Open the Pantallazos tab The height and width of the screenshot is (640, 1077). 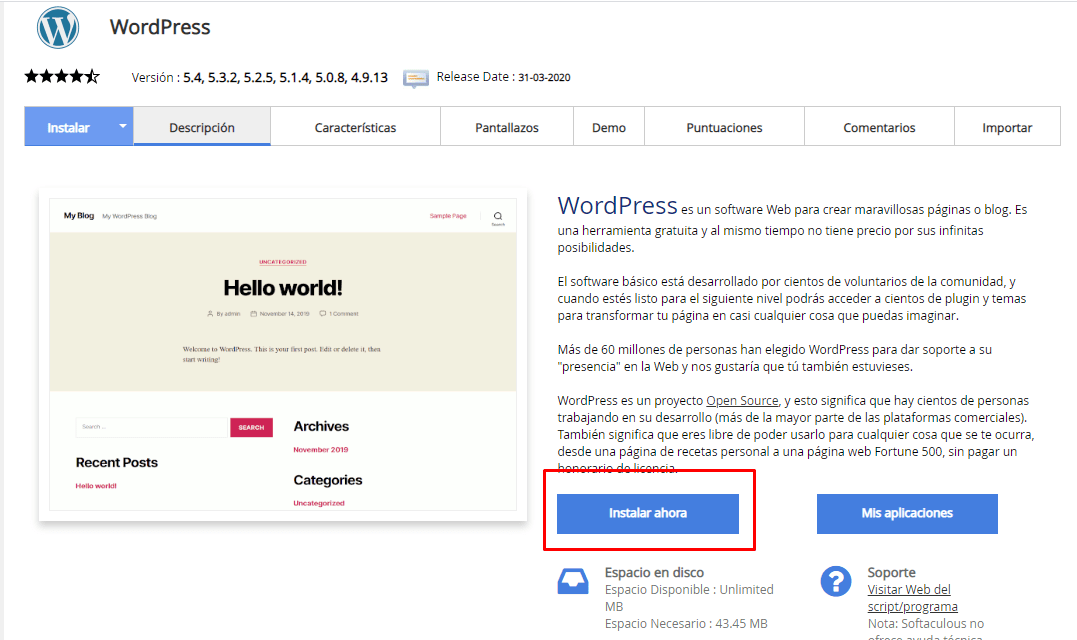click(x=507, y=127)
